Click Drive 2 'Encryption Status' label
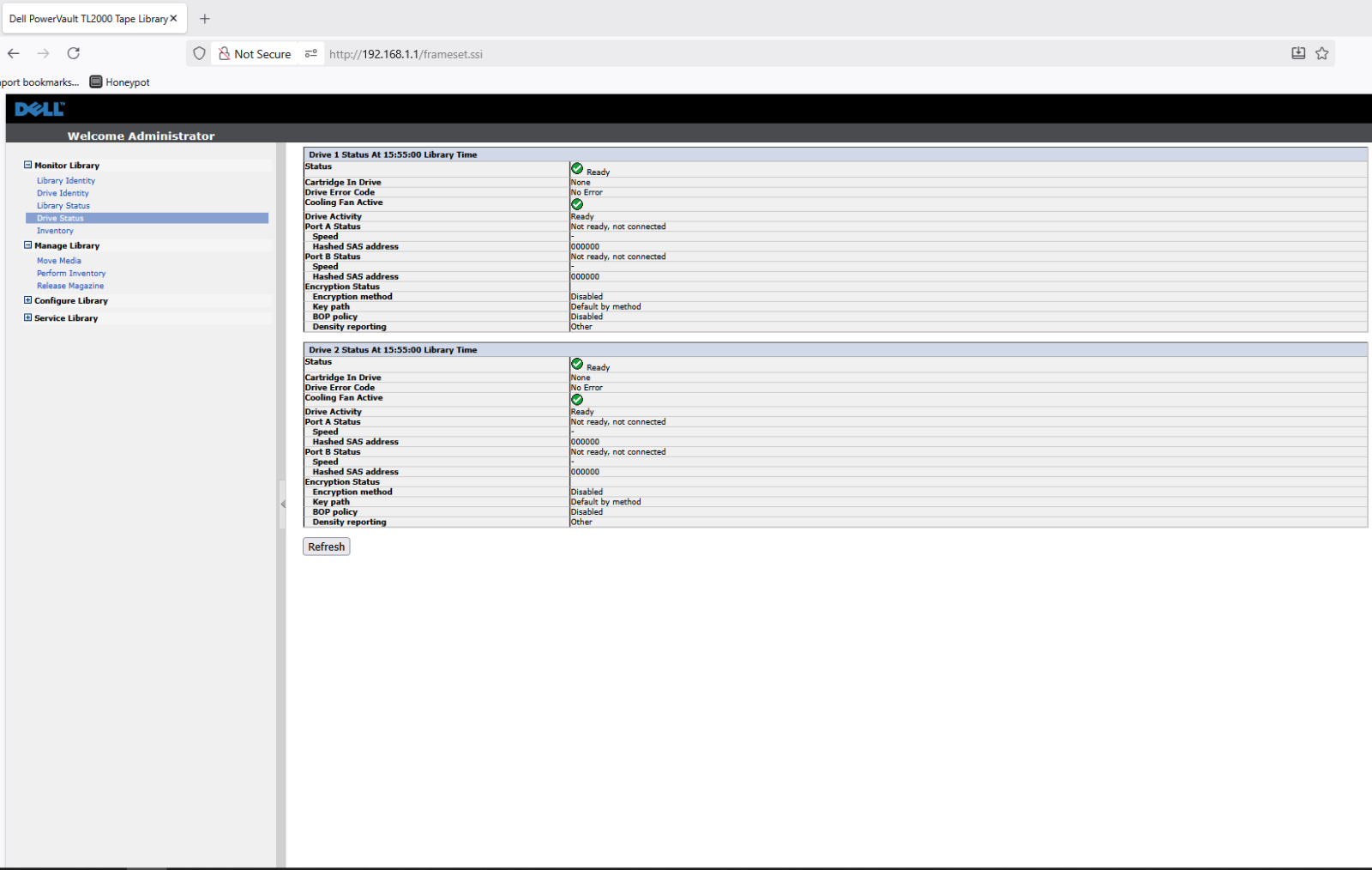Image resolution: width=1372 pixels, height=870 pixels. pos(342,482)
